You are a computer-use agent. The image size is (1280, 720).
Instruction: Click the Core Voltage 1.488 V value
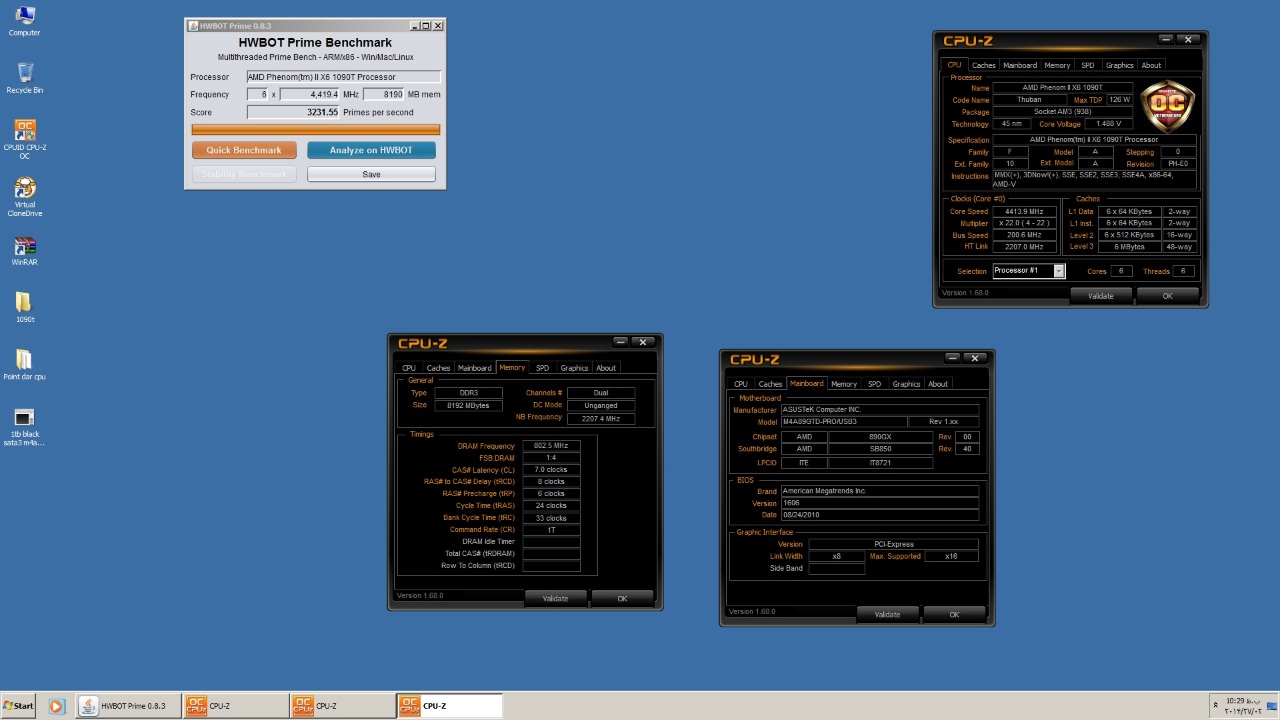1107,124
